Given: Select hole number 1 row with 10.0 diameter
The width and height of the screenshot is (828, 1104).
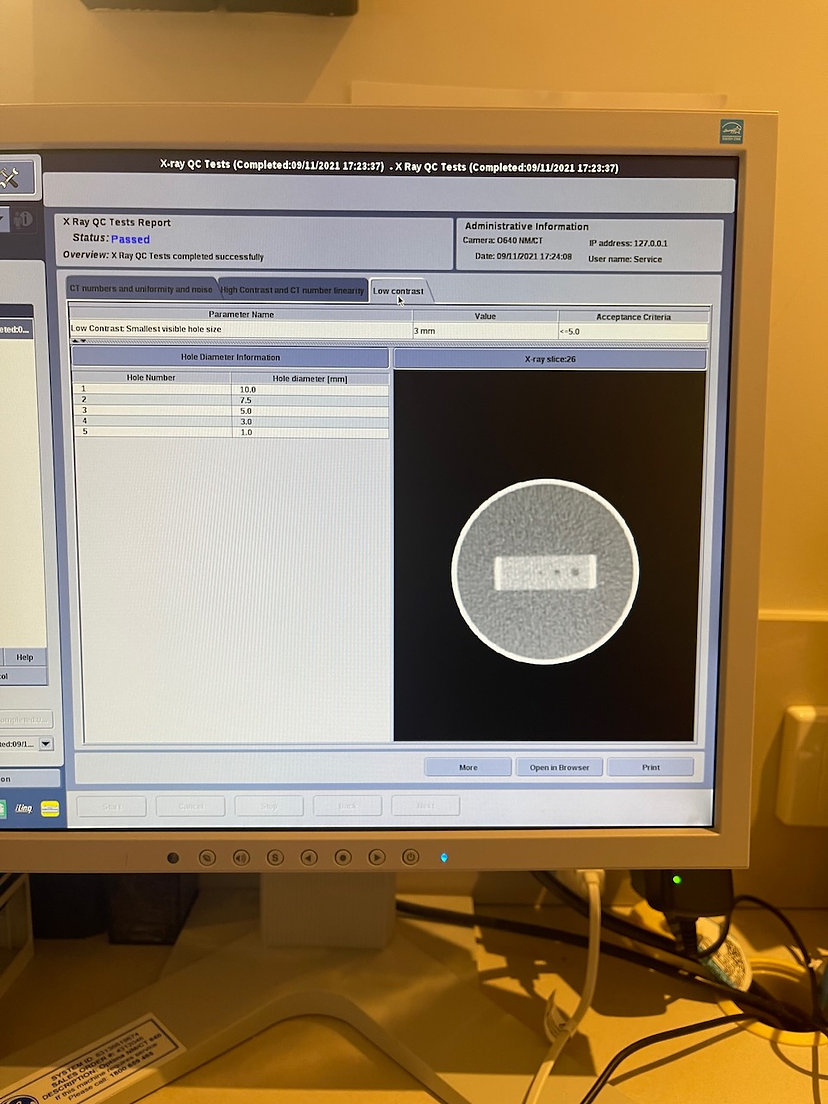Looking at the screenshot, I should click(x=230, y=389).
